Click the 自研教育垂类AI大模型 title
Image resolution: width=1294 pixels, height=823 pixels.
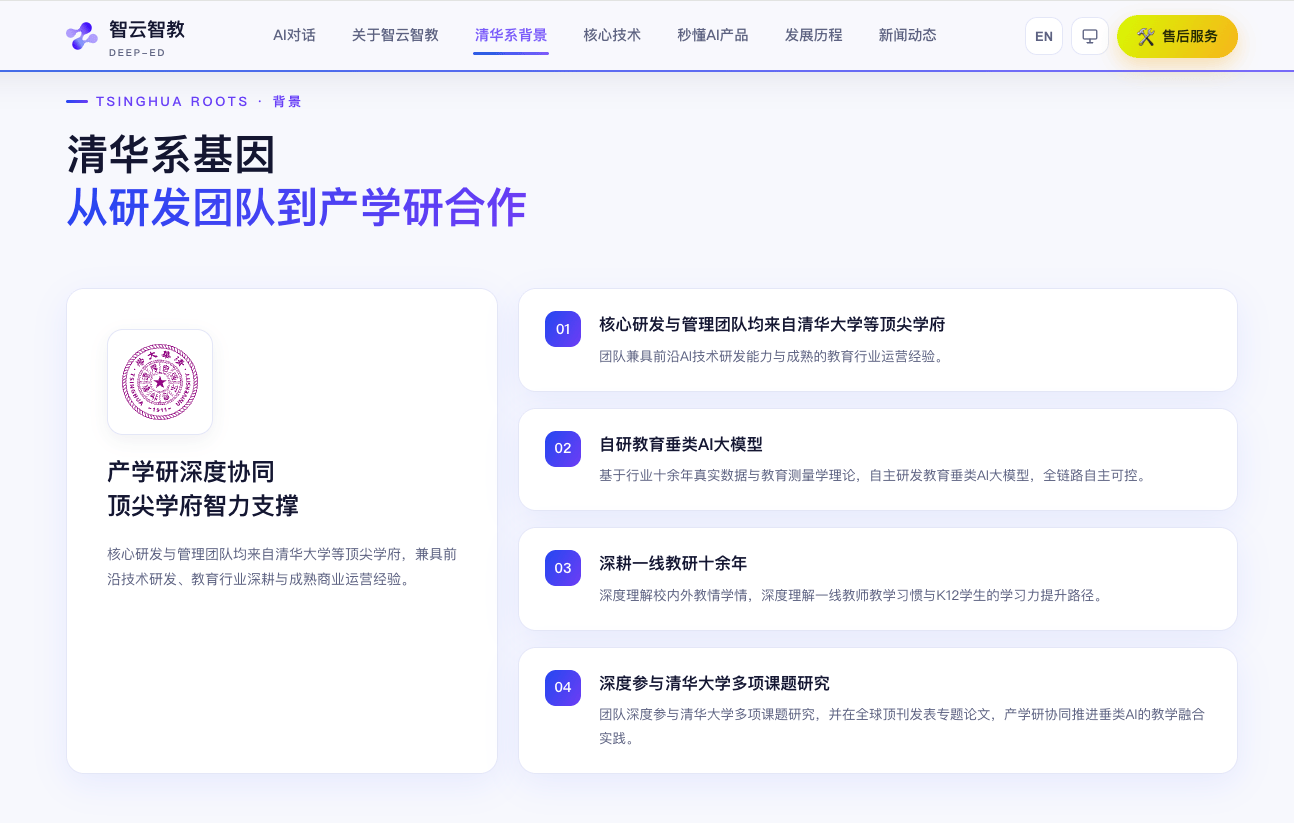681,444
